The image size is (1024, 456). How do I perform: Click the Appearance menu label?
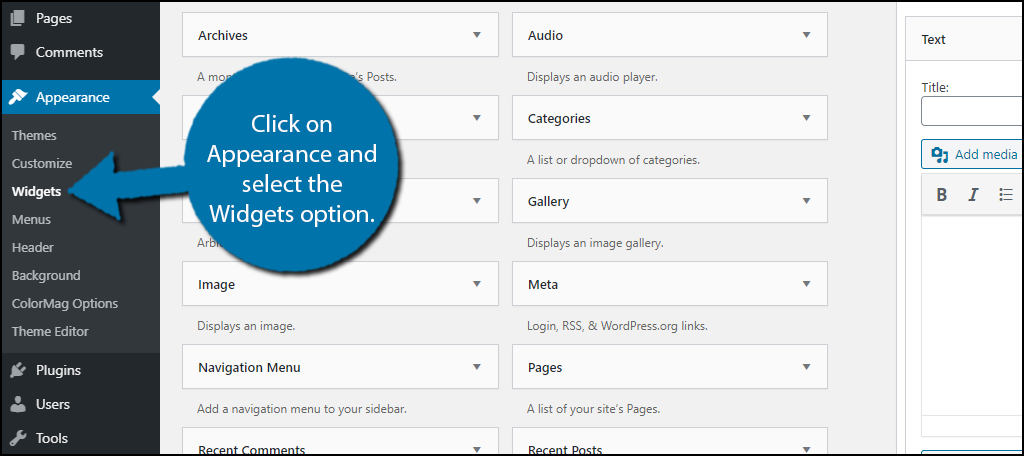pyautogui.click(x=72, y=97)
